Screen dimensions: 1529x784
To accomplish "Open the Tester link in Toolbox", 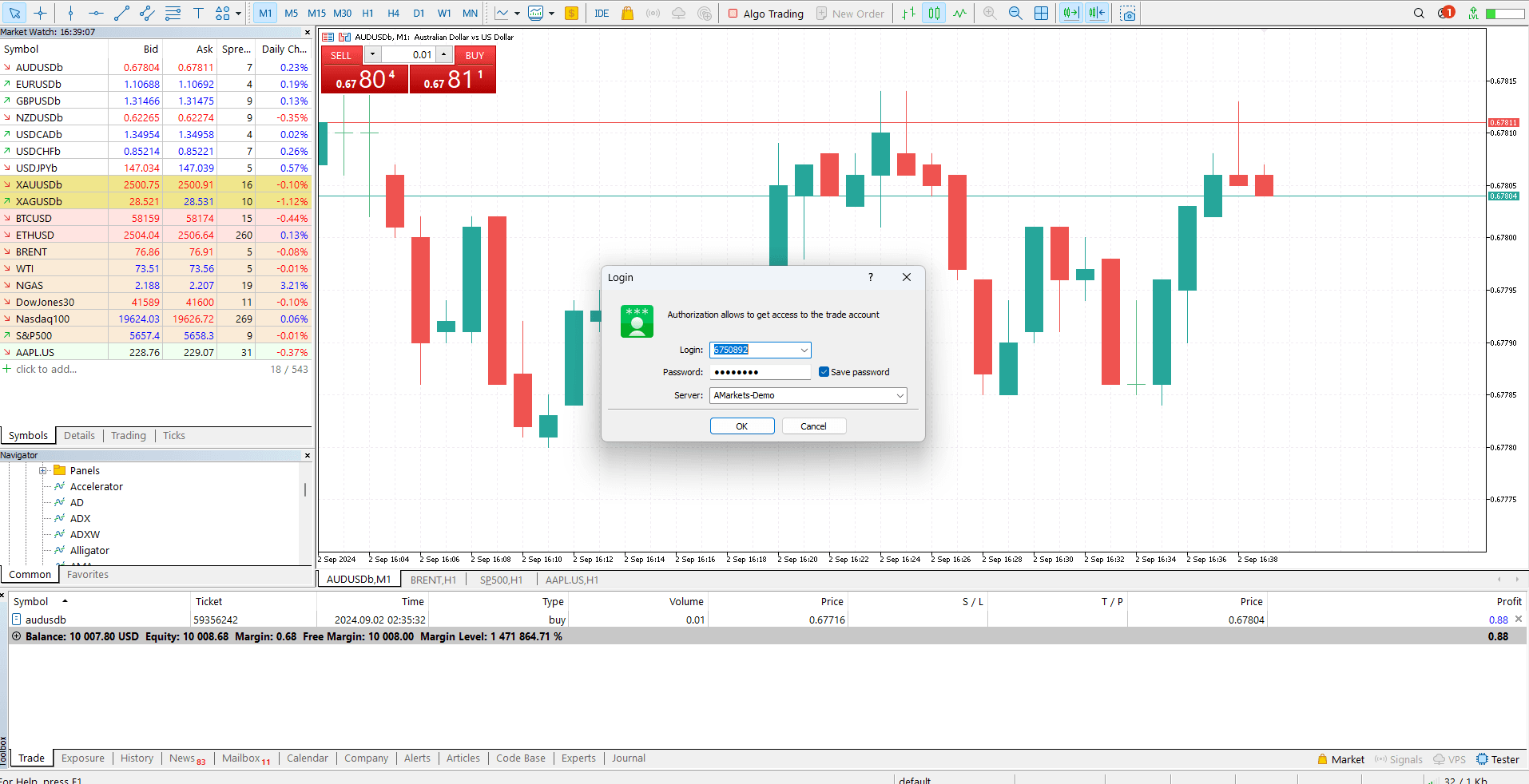I will click(x=1498, y=759).
